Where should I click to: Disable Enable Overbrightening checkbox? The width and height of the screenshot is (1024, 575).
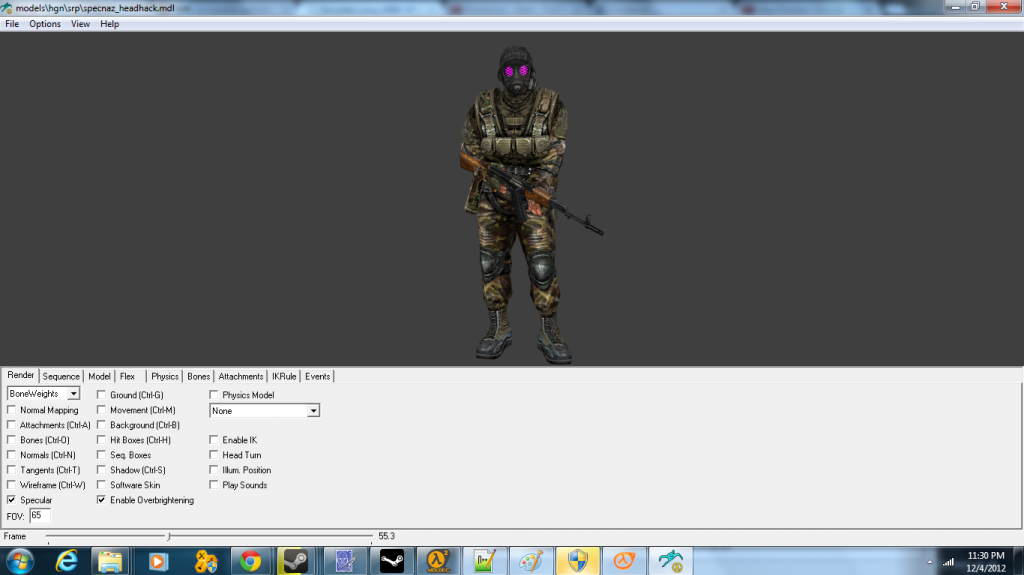(101, 500)
